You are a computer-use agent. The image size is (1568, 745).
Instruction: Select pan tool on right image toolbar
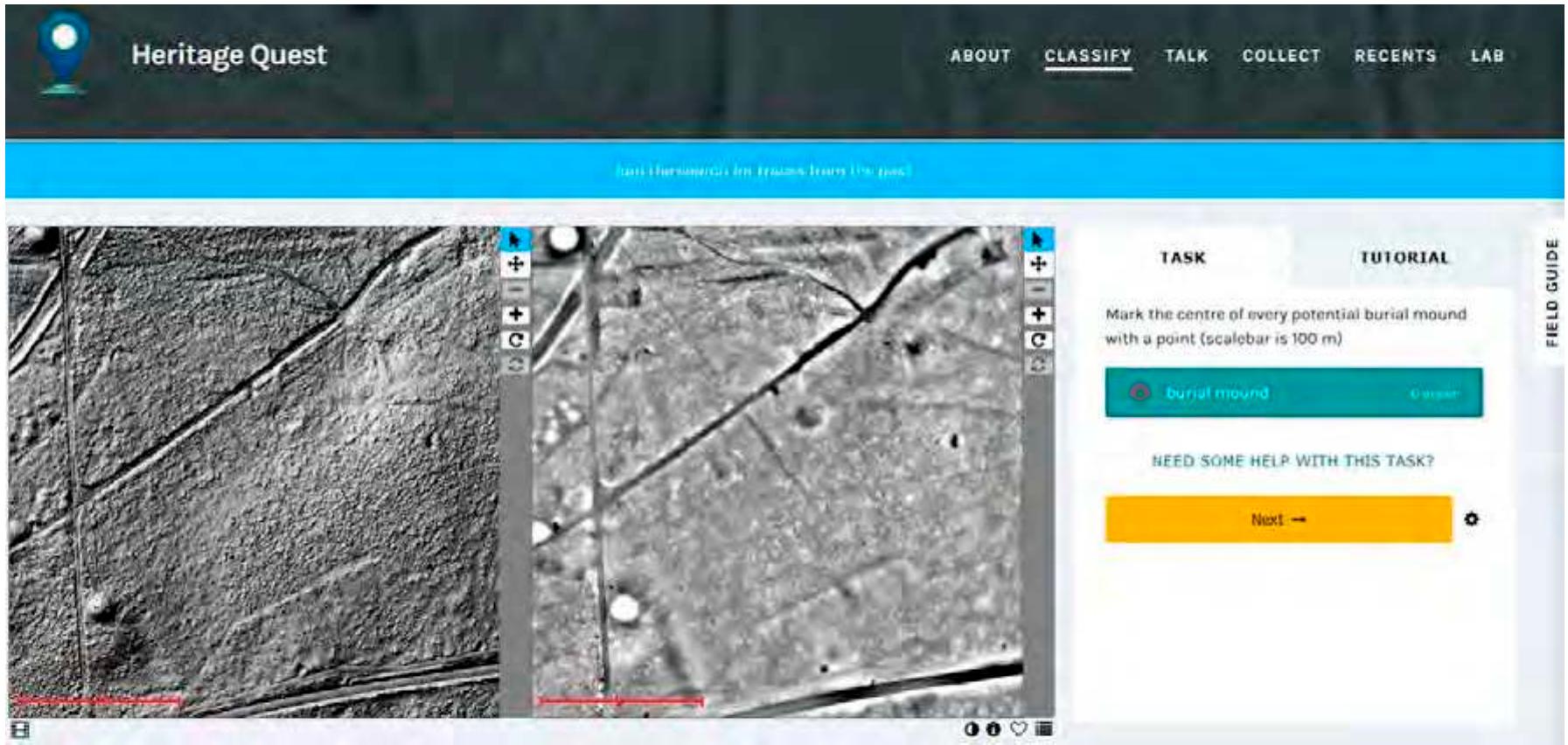tap(1038, 264)
